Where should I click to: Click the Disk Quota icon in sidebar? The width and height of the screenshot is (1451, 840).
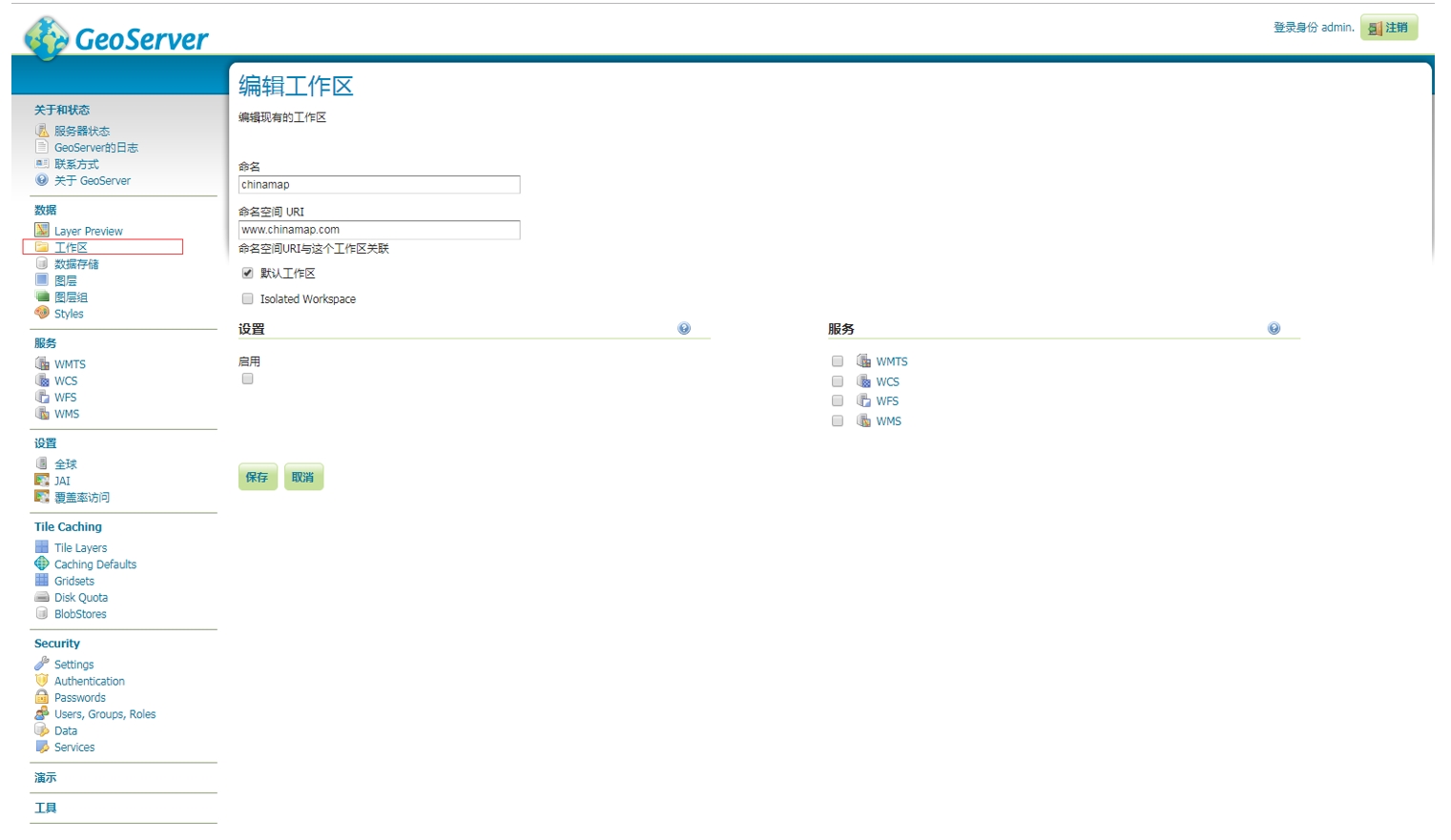(x=42, y=597)
